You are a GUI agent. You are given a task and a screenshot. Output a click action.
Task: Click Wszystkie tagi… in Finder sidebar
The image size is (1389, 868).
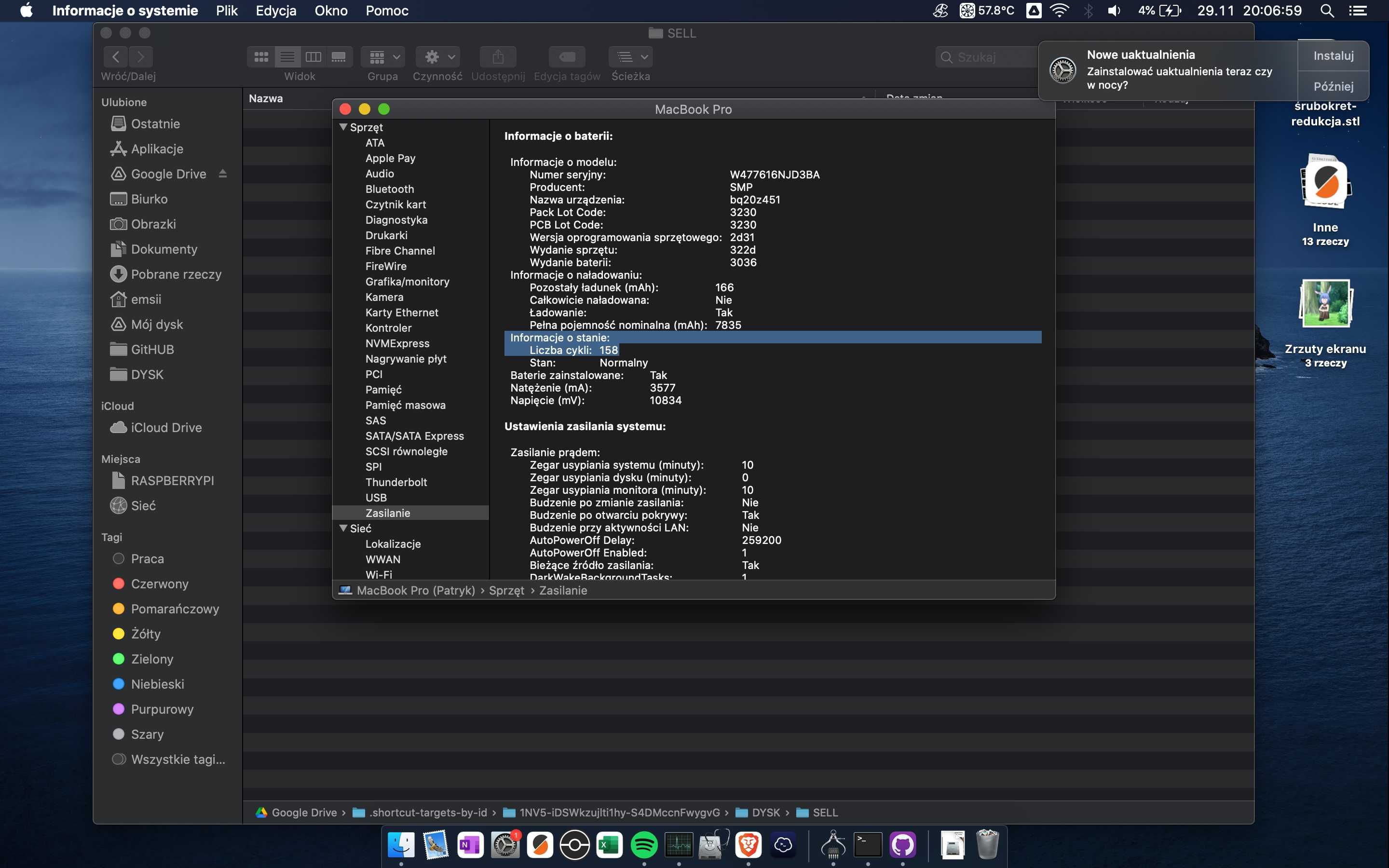[168, 759]
